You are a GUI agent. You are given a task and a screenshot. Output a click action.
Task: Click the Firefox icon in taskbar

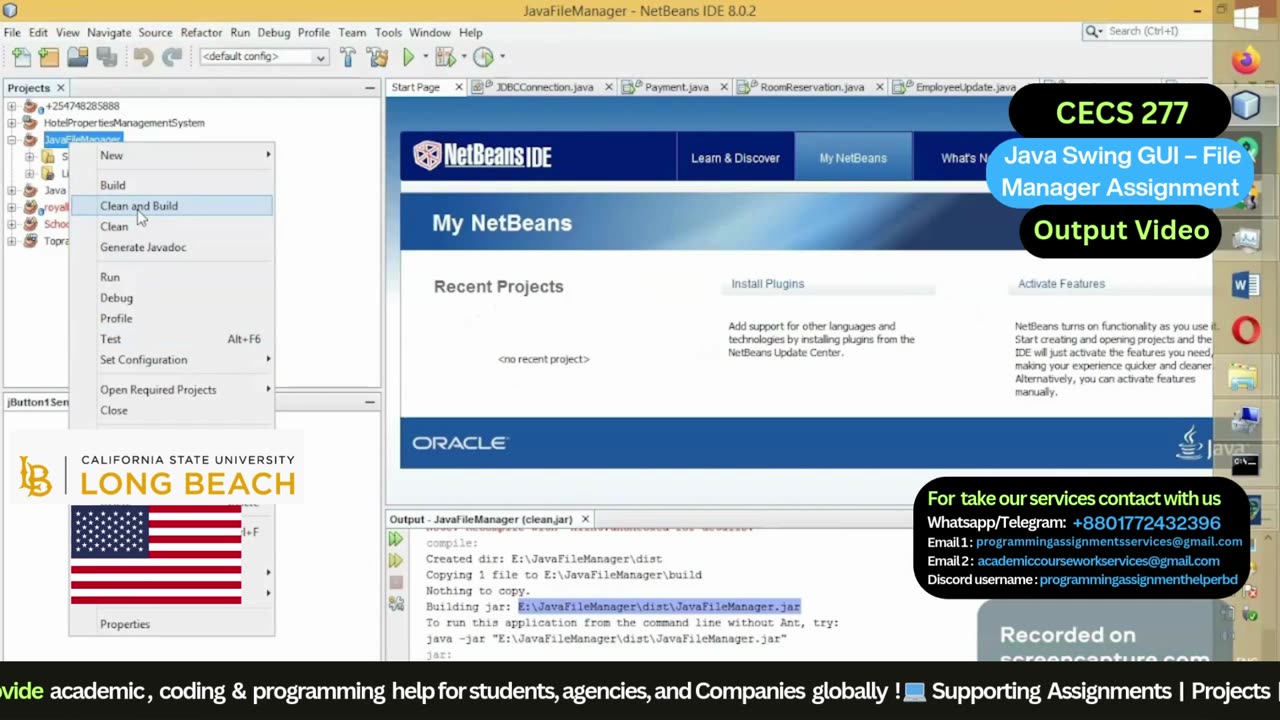pos(1246,62)
